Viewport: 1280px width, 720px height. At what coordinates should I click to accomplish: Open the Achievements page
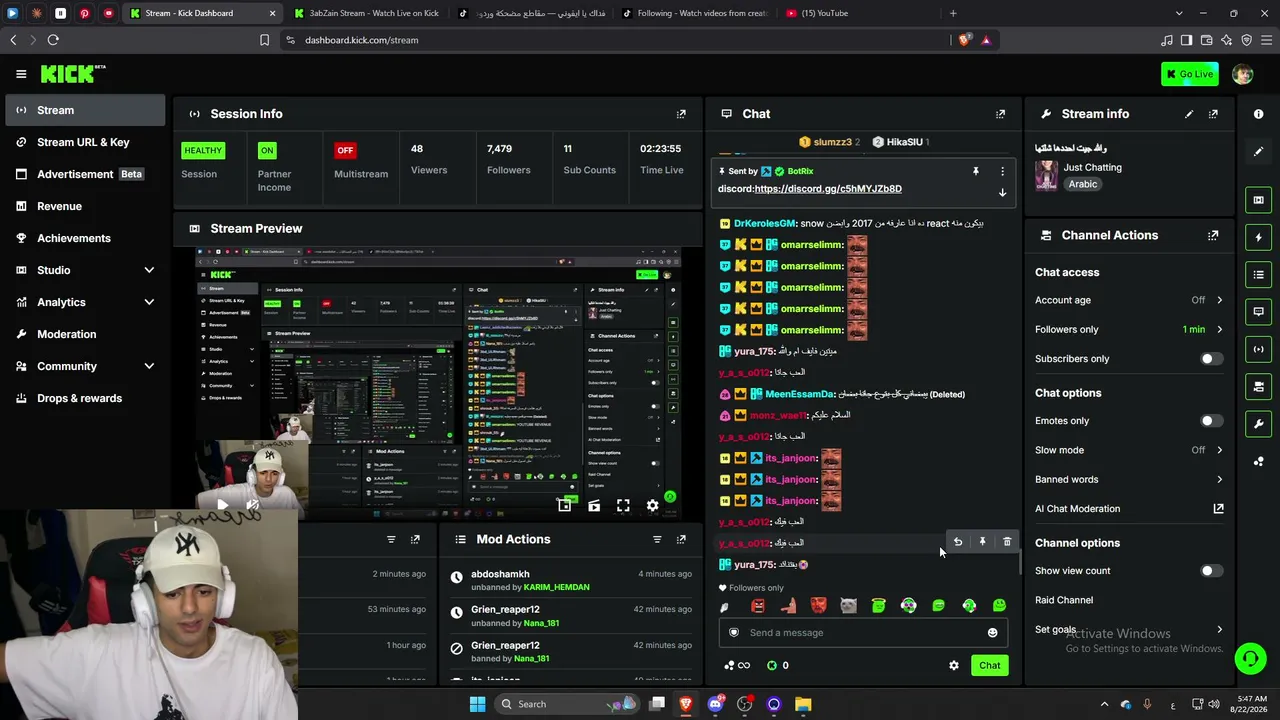(85, 238)
